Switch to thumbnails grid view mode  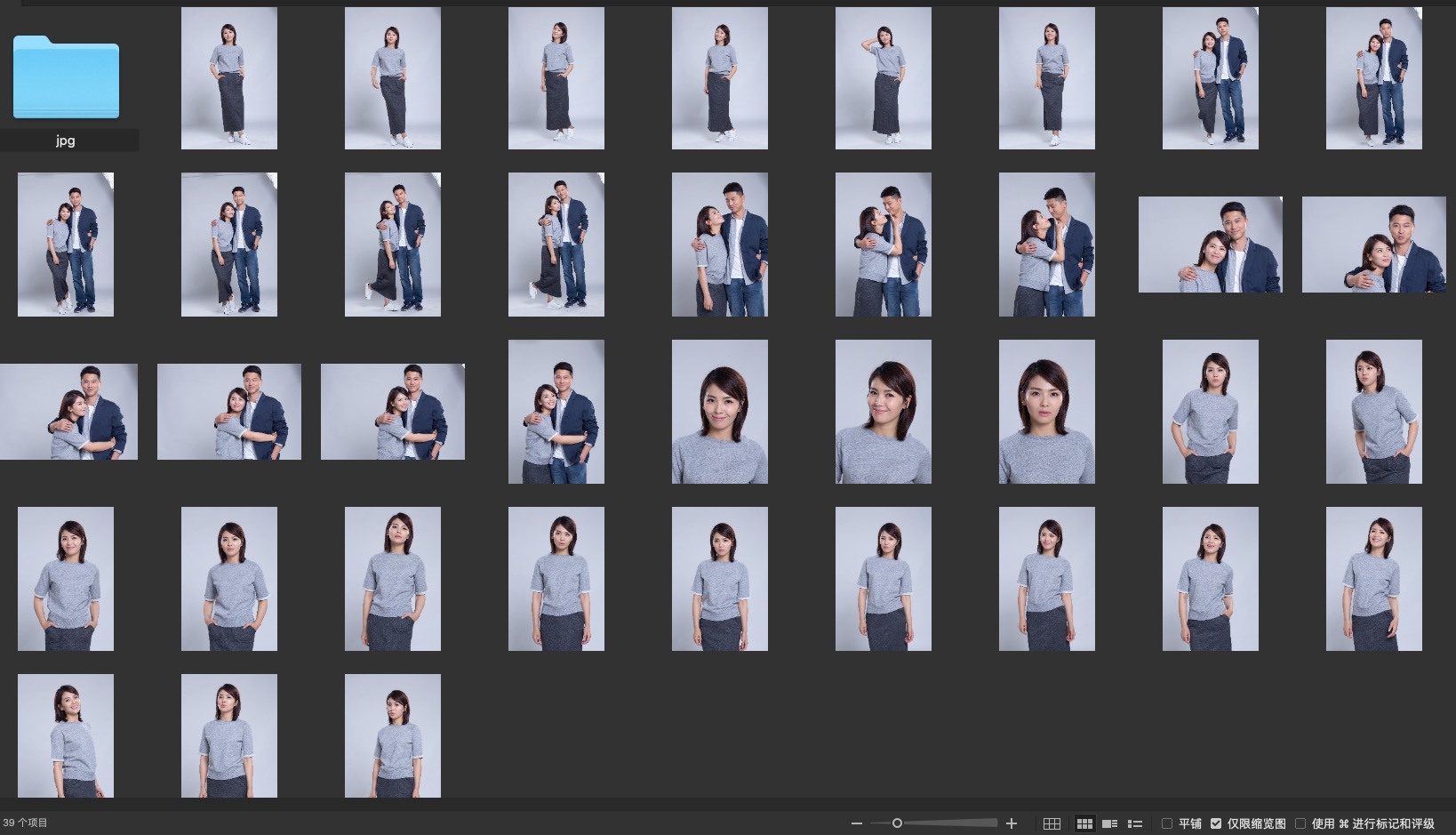(x=1084, y=823)
